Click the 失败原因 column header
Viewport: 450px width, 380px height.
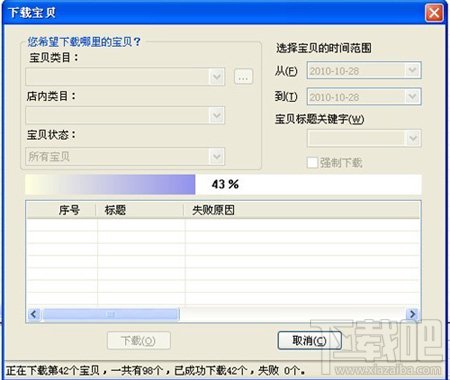[x=302, y=210]
